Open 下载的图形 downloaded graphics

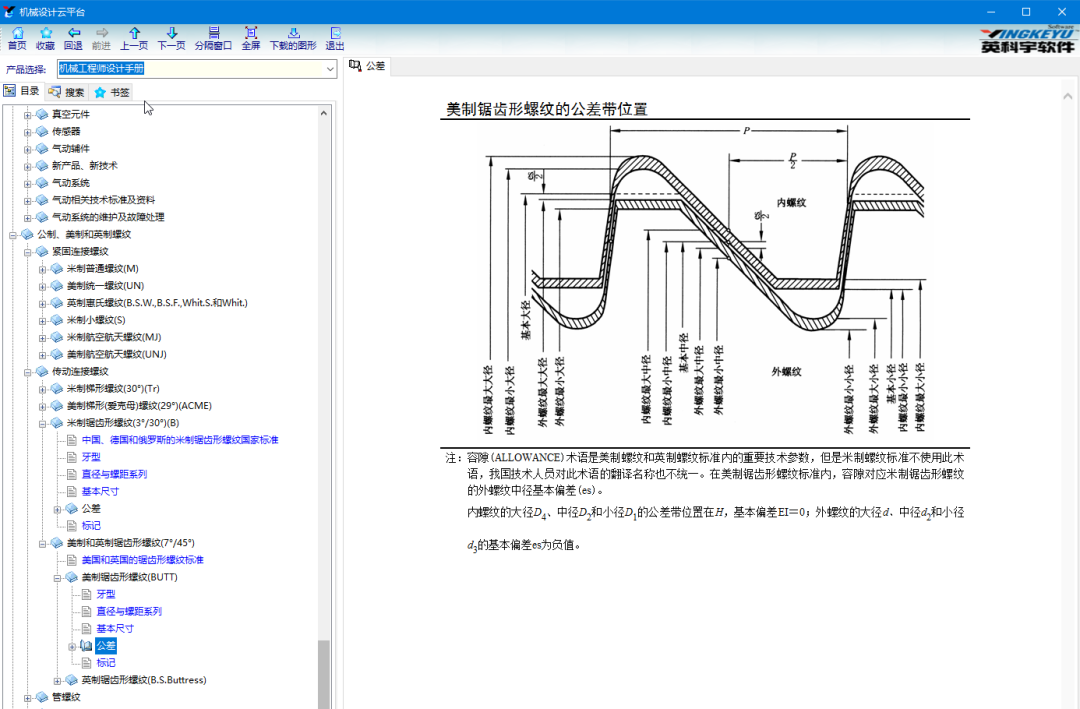pyautogui.click(x=292, y=38)
